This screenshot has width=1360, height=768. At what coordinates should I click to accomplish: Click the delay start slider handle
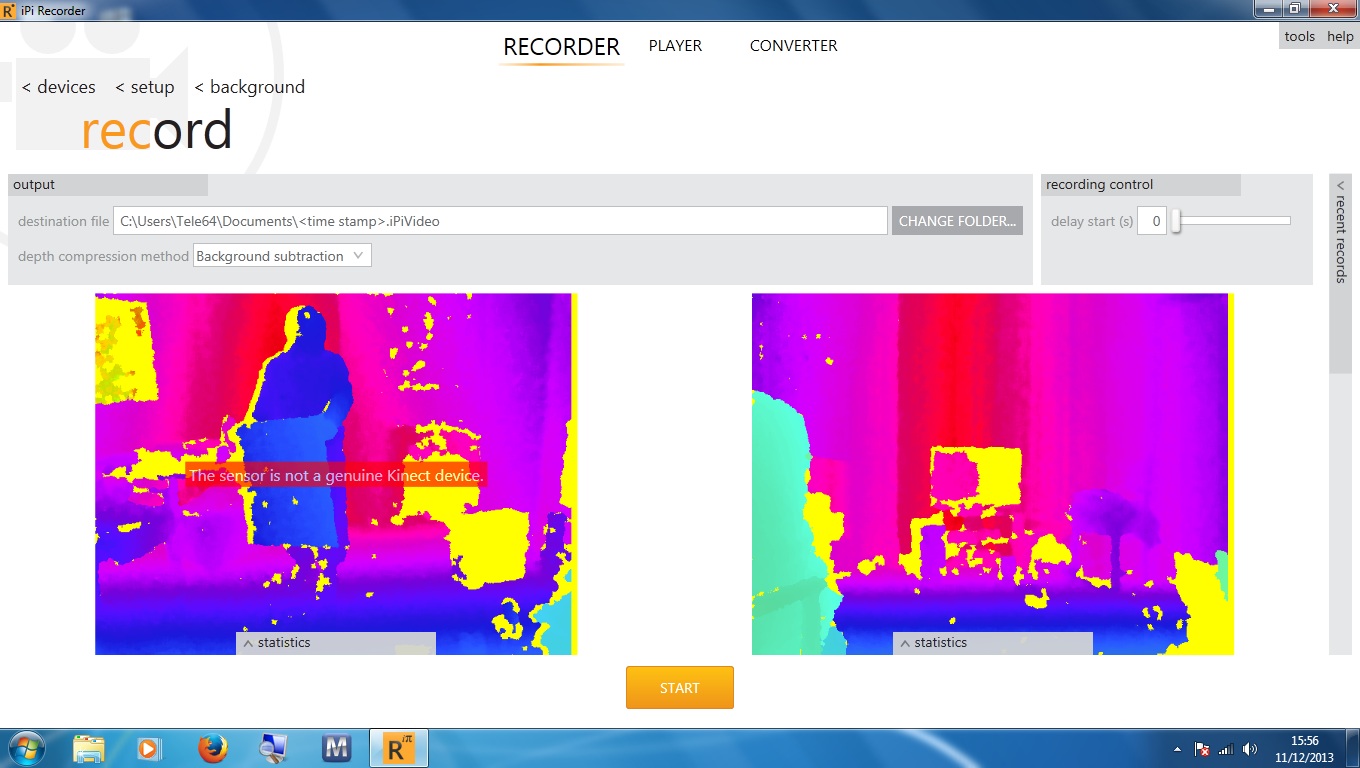[x=1177, y=221]
